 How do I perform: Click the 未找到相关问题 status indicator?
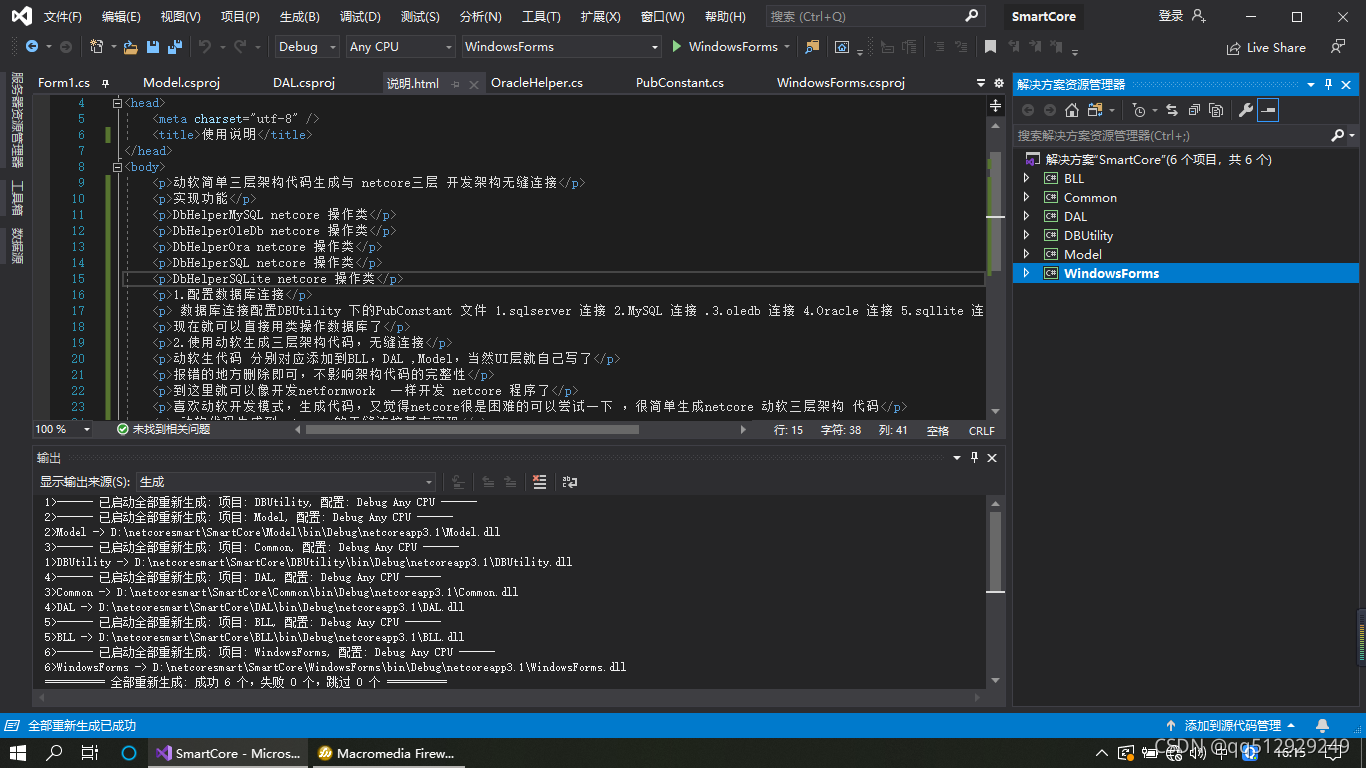[163, 429]
